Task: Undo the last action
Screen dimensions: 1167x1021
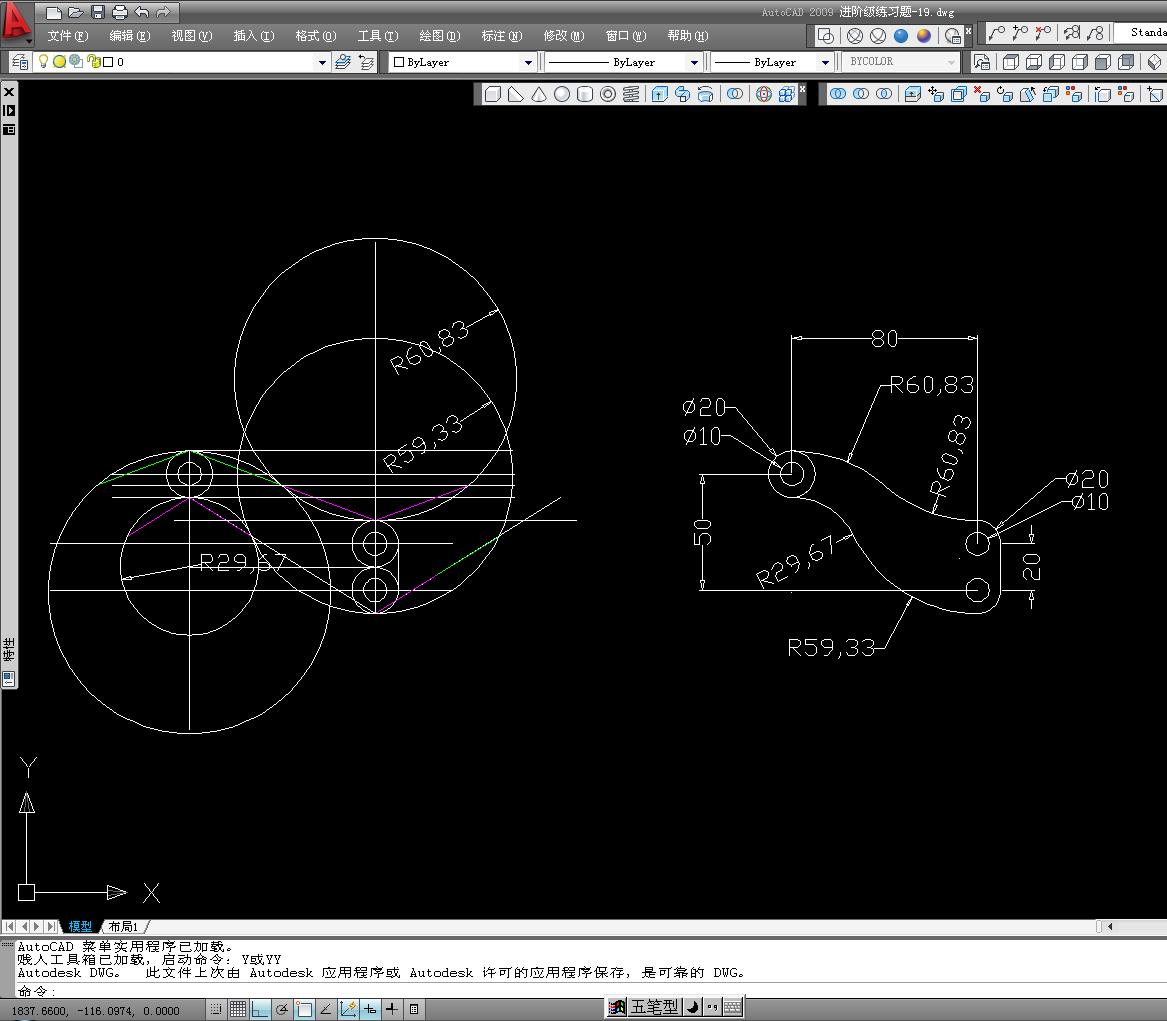Action: tap(141, 12)
